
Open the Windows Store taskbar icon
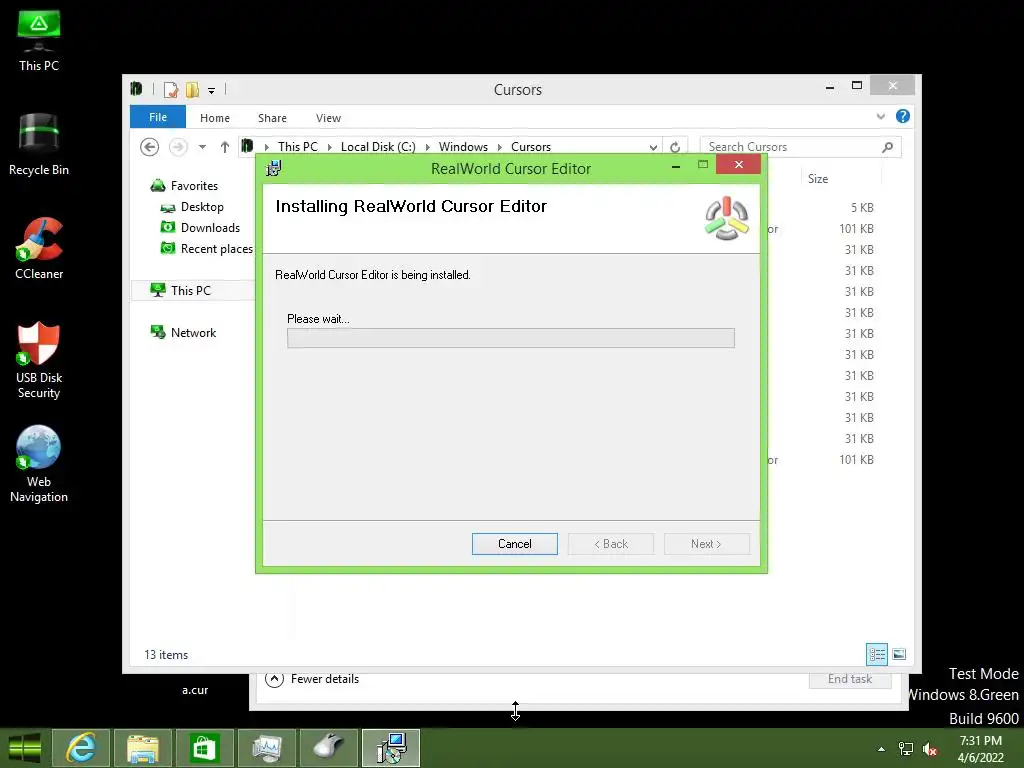[x=204, y=748]
